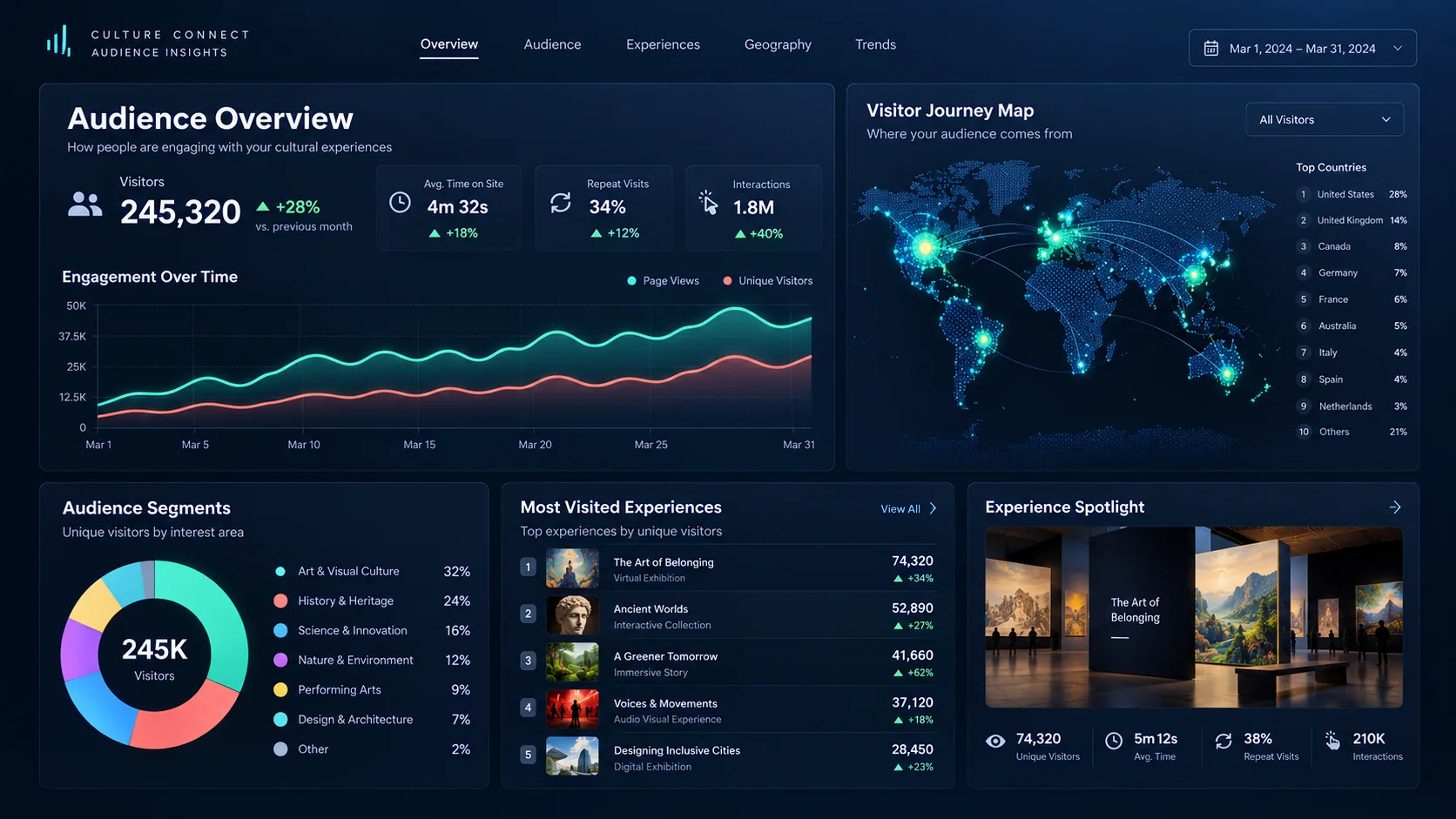Open the date range dropdown
The image size is (1456, 819).
pyautogui.click(x=1303, y=49)
